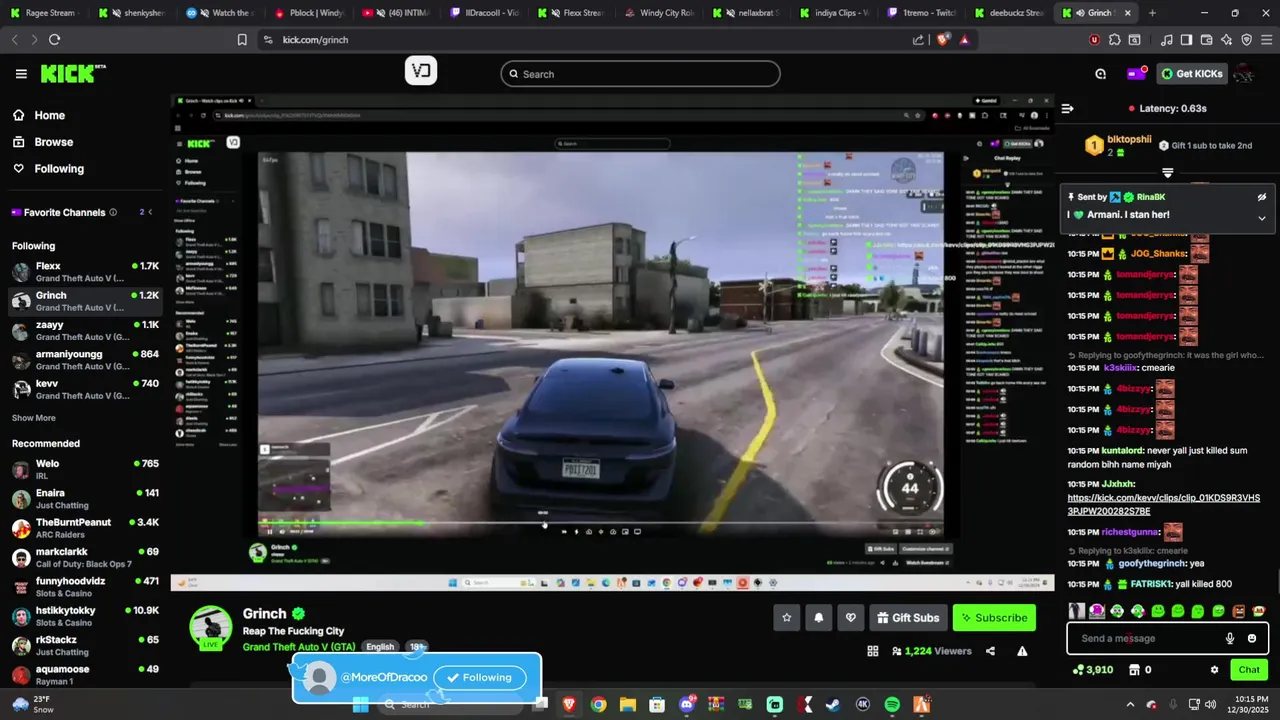Click the Kick search field

[640, 74]
